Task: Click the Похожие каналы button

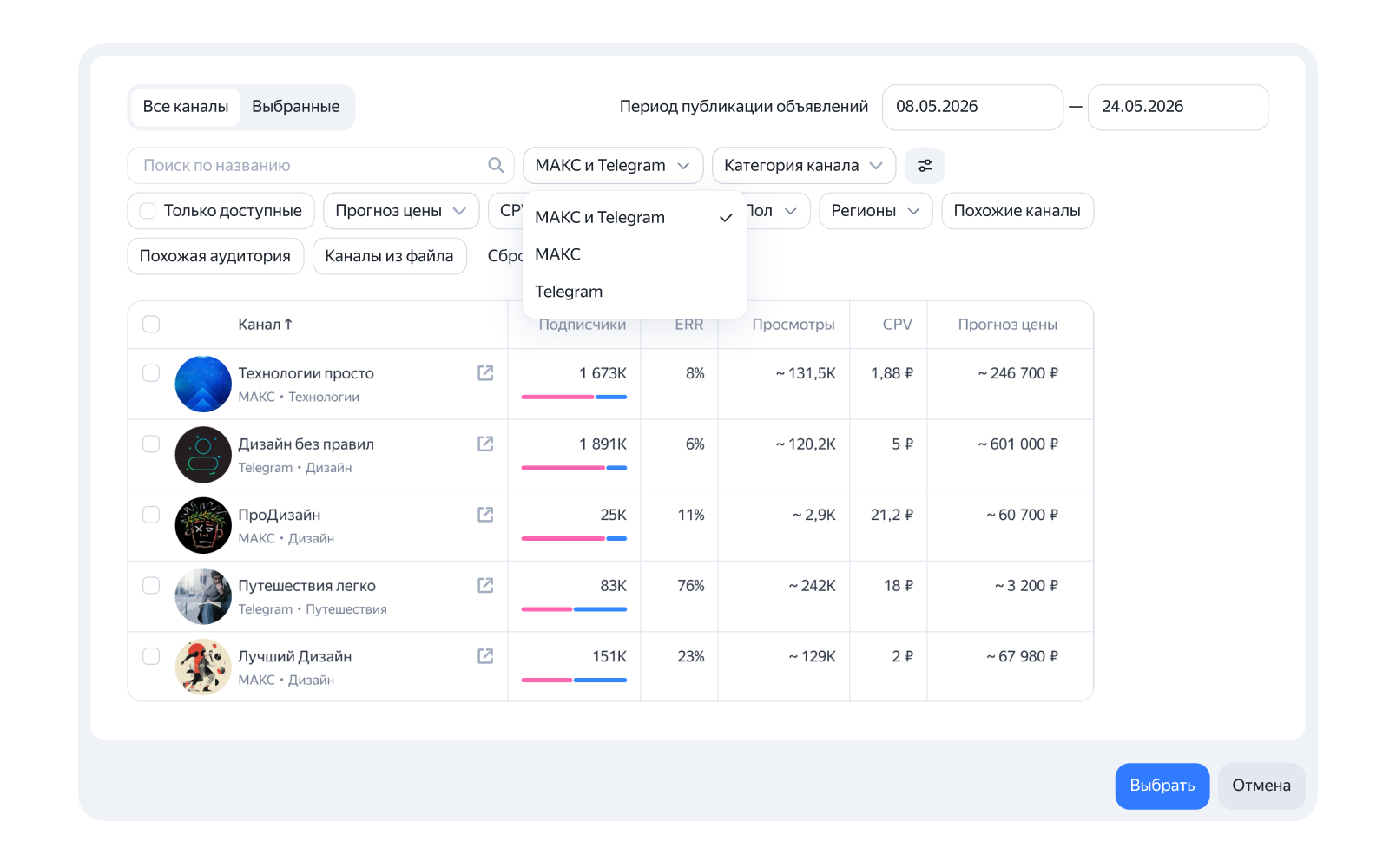Action: click(1017, 210)
